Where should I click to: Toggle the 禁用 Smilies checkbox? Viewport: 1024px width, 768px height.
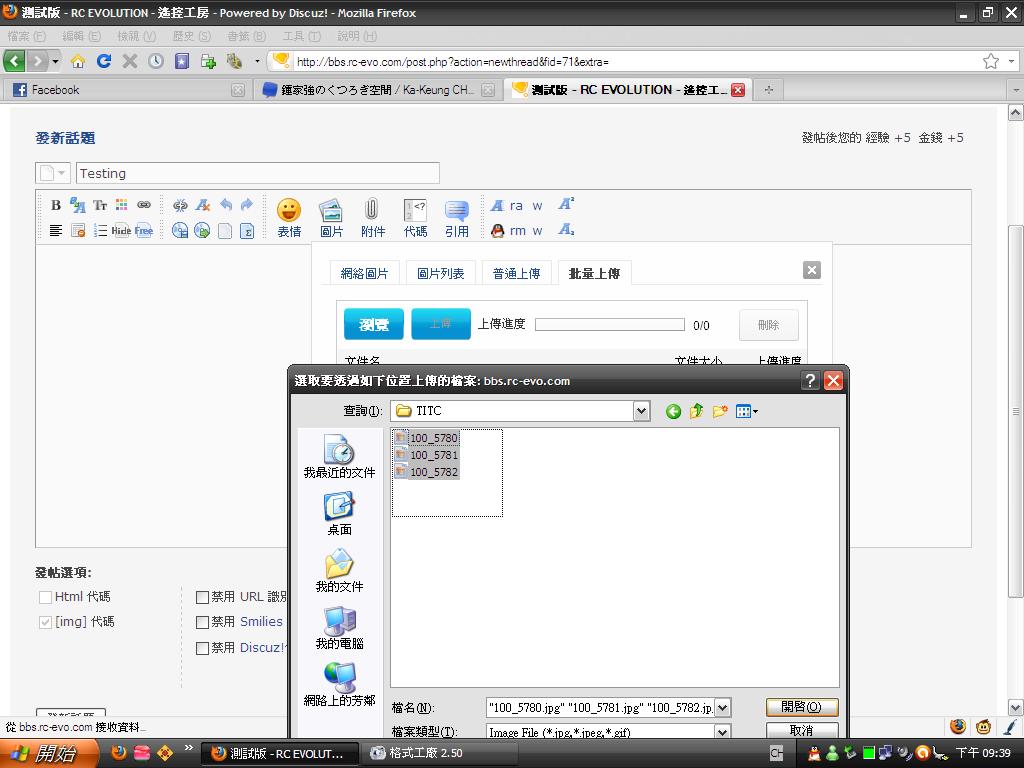[203, 622]
